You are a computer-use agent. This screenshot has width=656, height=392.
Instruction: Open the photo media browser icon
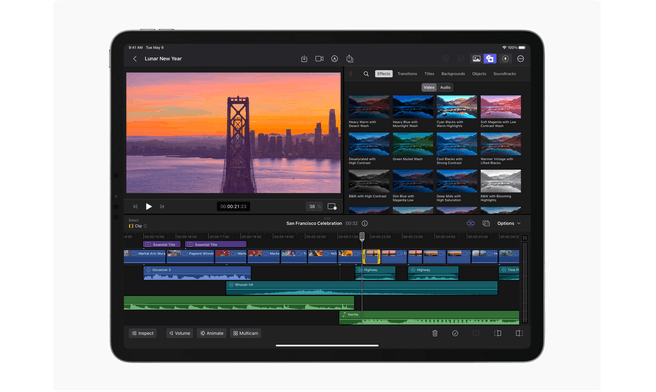tap(476, 59)
